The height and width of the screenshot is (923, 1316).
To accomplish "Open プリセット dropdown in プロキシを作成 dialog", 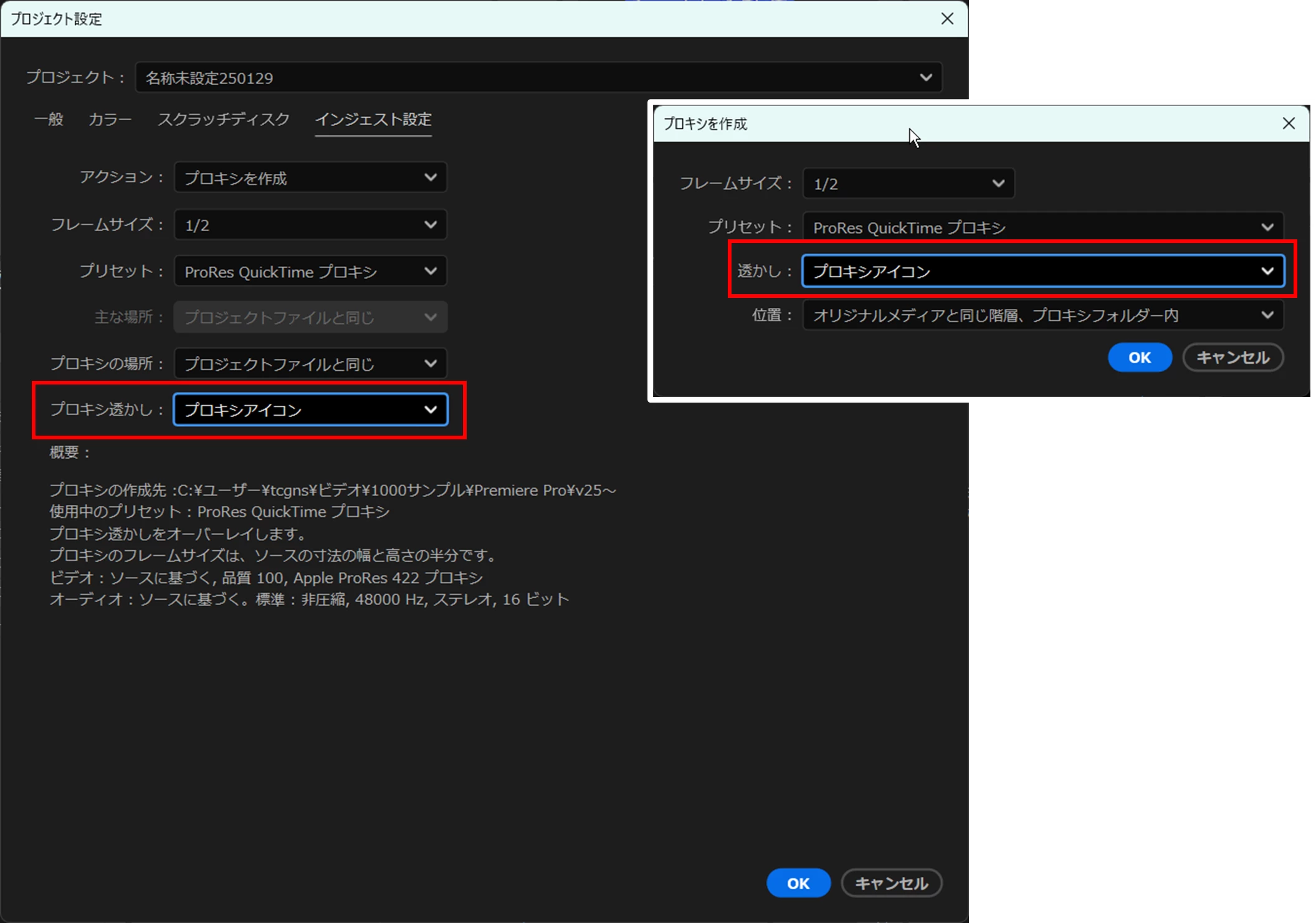I will tap(1043, 227).
